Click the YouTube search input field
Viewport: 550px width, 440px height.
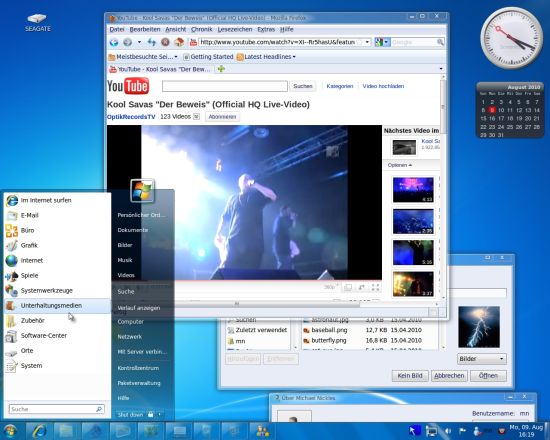(x=225, y=86)
